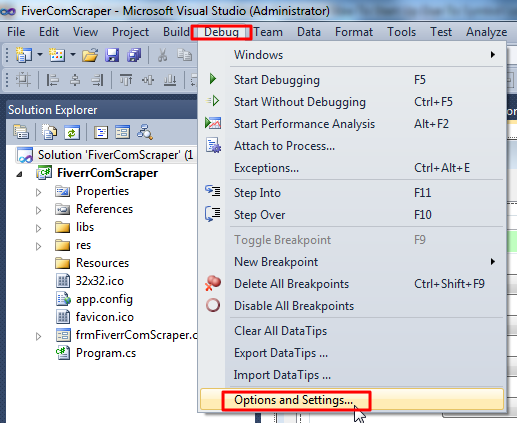Choose Start Performance Analysis
Viewport: 517px width, 423px height.
pyautogui.click(x=352, y=124)
